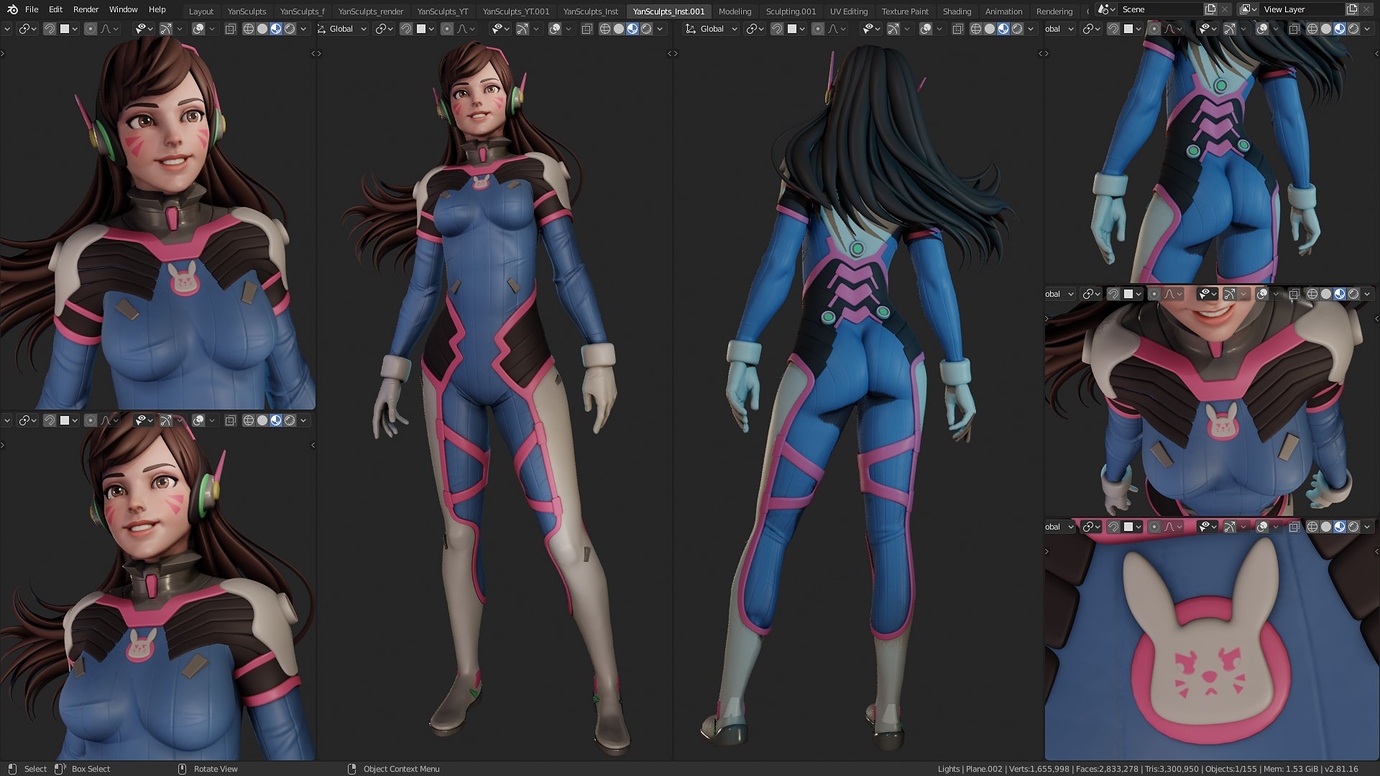Viewport: 1380px width, 776px height.
Task: Toggle overlays in face close-up viewport header
Action: (x=198, y=29)
